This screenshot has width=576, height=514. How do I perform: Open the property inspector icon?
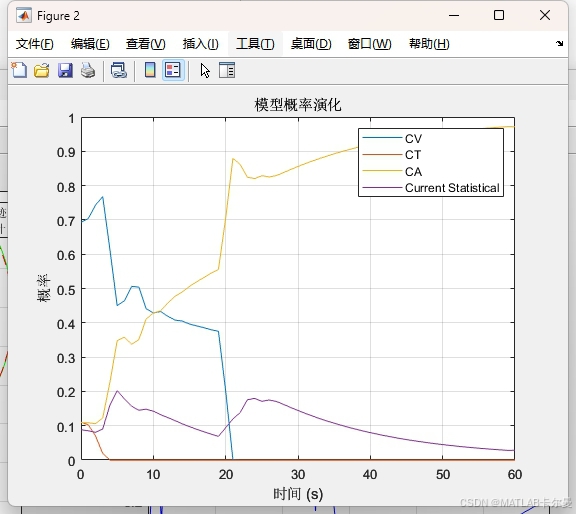click(227, 70)
